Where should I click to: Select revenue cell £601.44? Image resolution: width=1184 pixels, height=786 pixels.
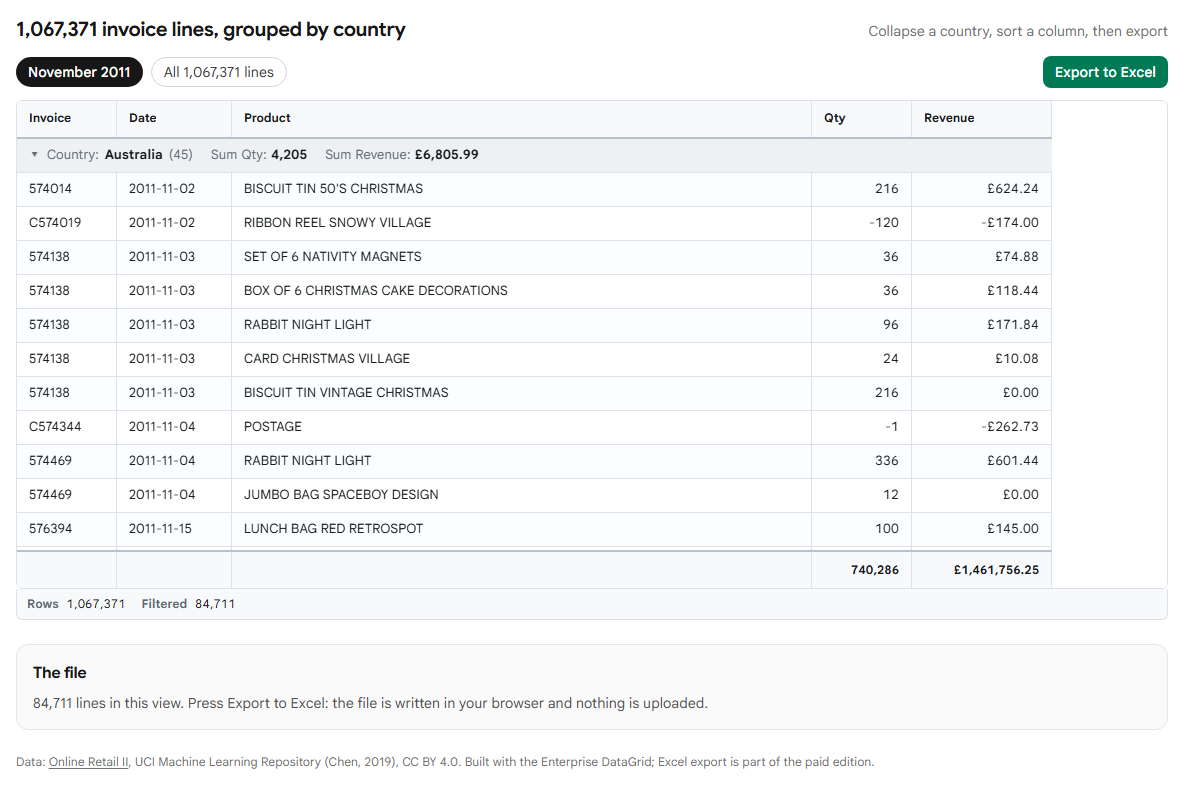(981, 461)
